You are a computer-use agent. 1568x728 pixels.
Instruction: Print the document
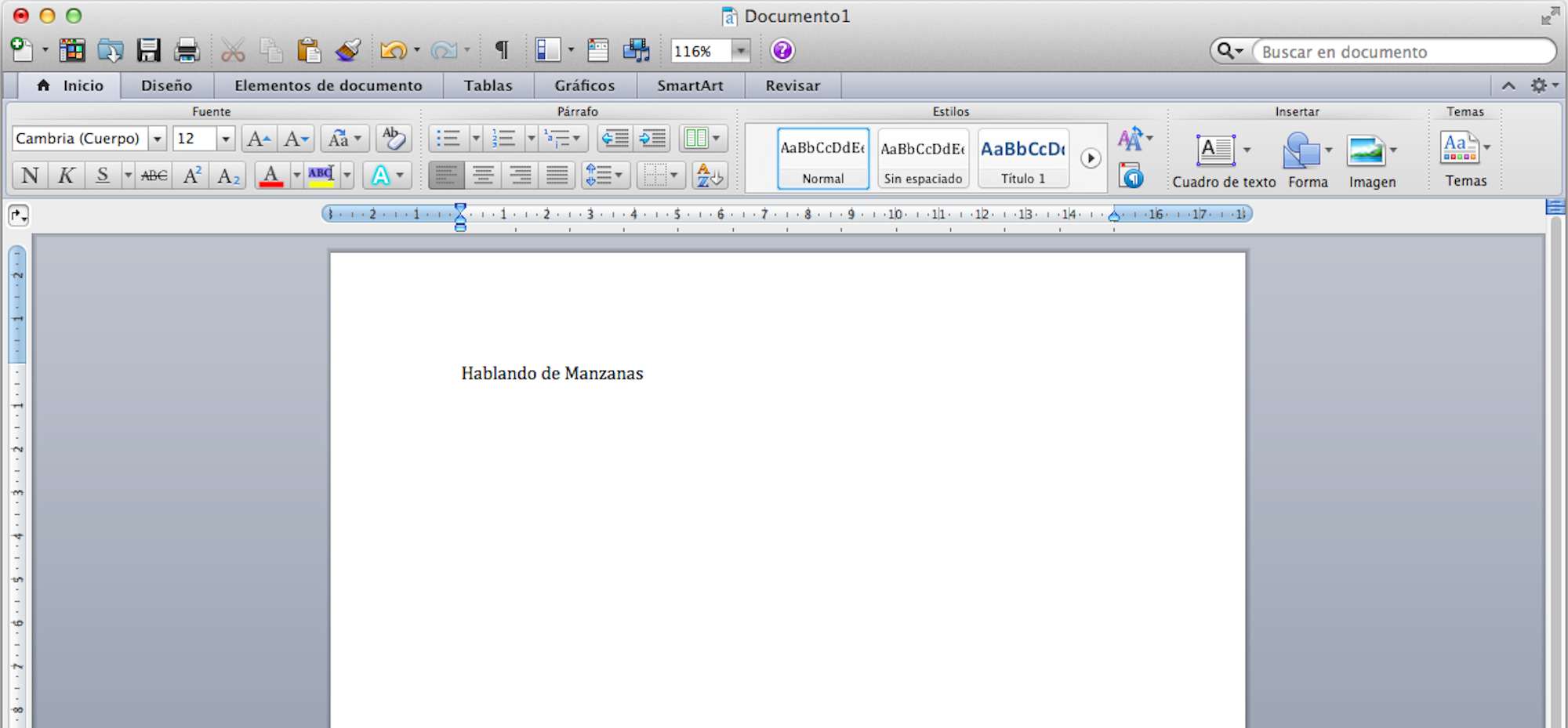coord(187,50)
